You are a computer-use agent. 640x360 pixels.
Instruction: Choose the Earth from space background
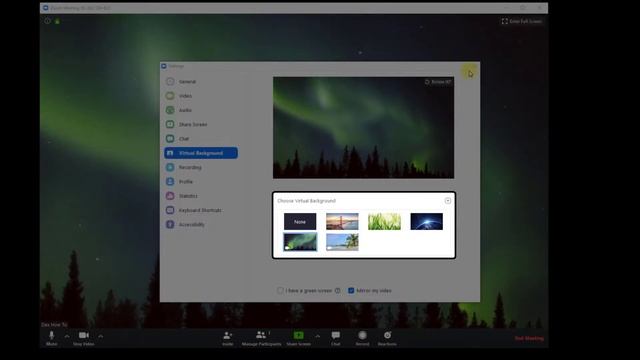coord(427,222)
